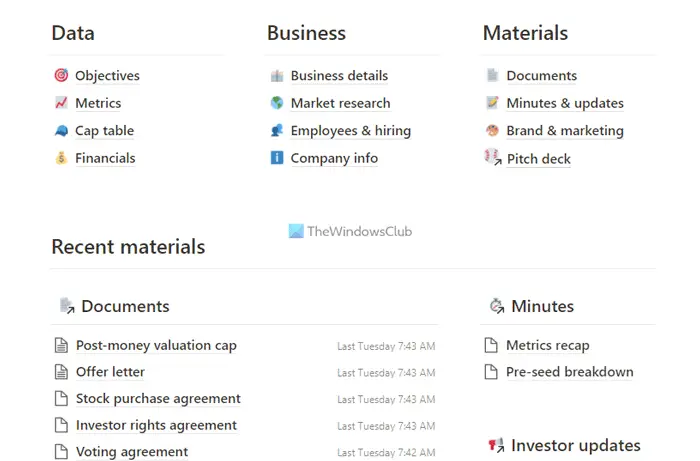Screen dimensions: 700x461
Task: Click the blue cap icon for Cap table
Action: tap(61, 130)
